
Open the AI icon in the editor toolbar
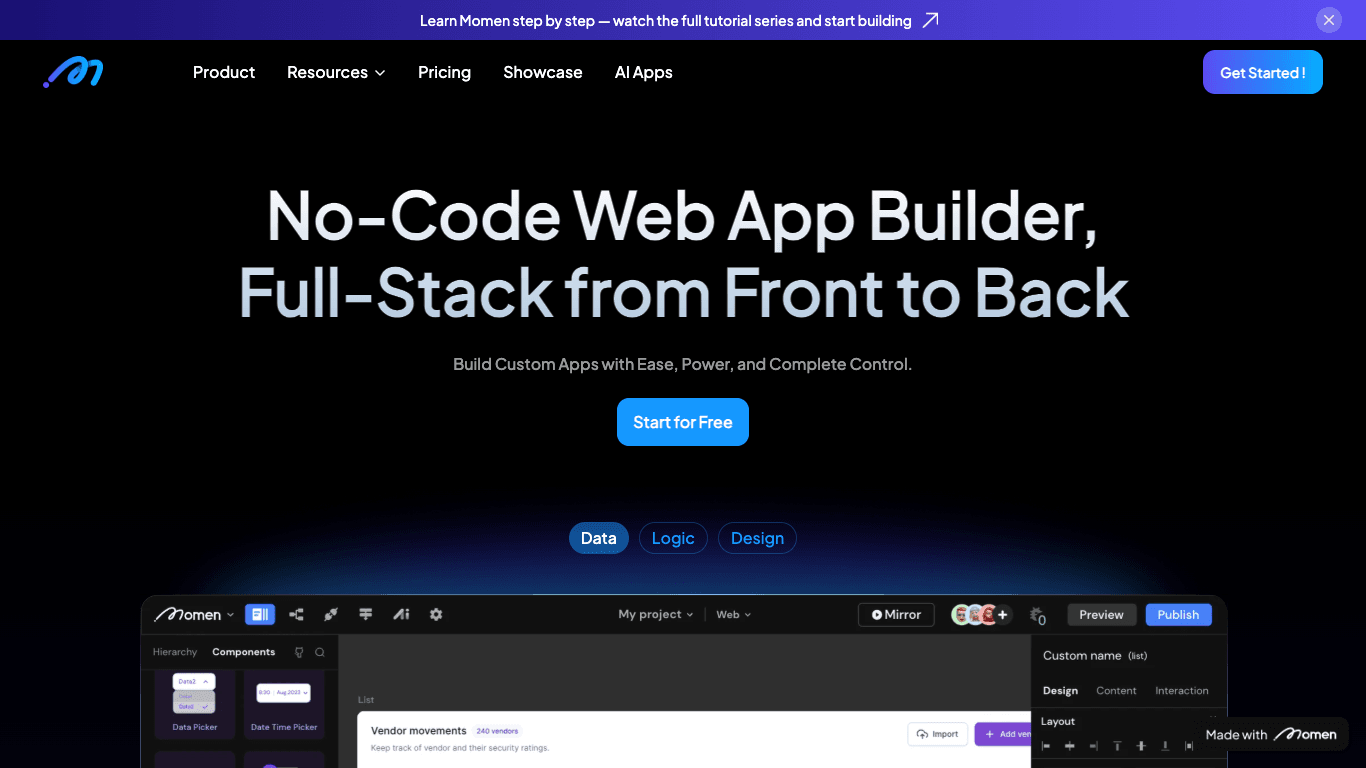pos(401,614)
